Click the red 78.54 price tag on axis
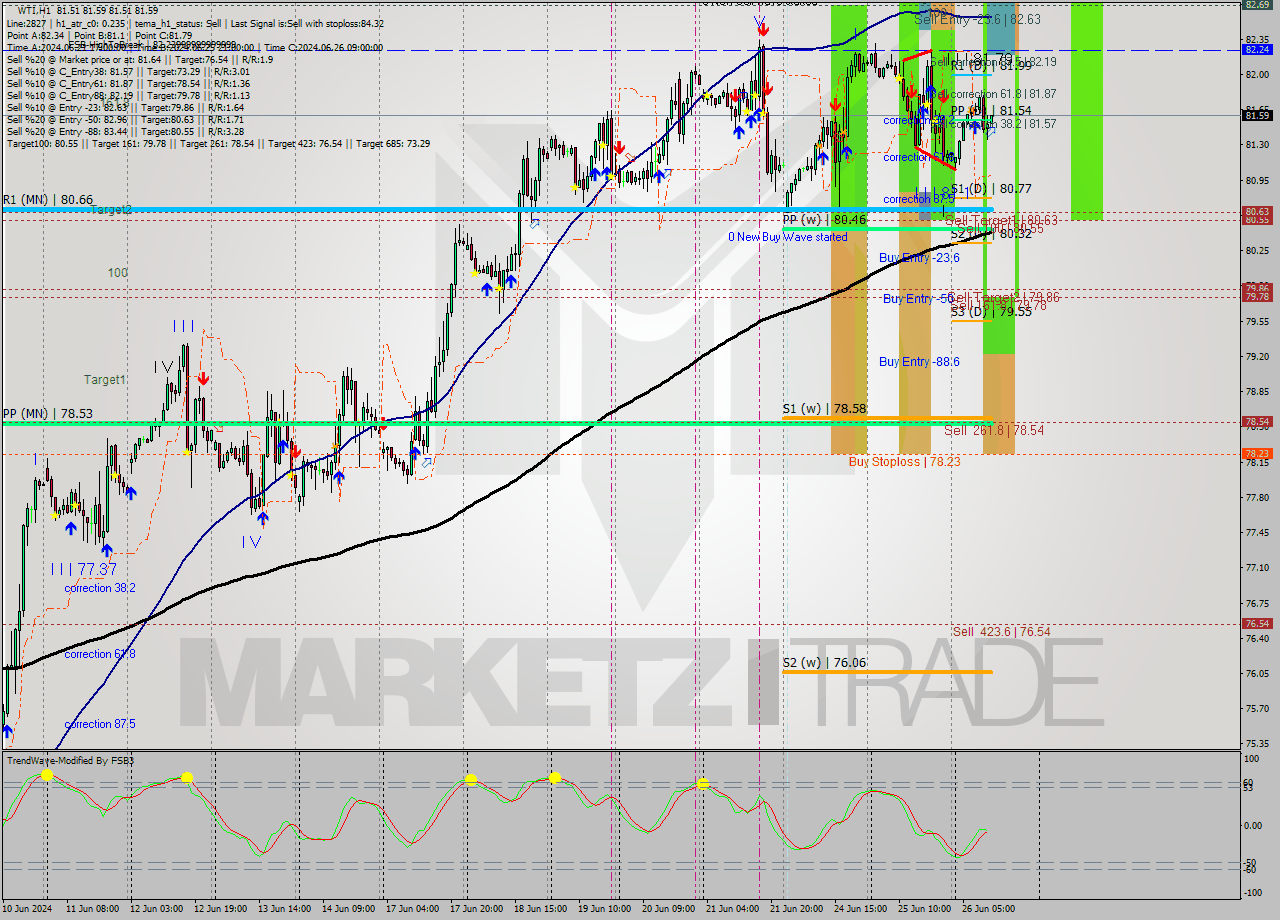1280x920 pixels. pos(1257,422)
